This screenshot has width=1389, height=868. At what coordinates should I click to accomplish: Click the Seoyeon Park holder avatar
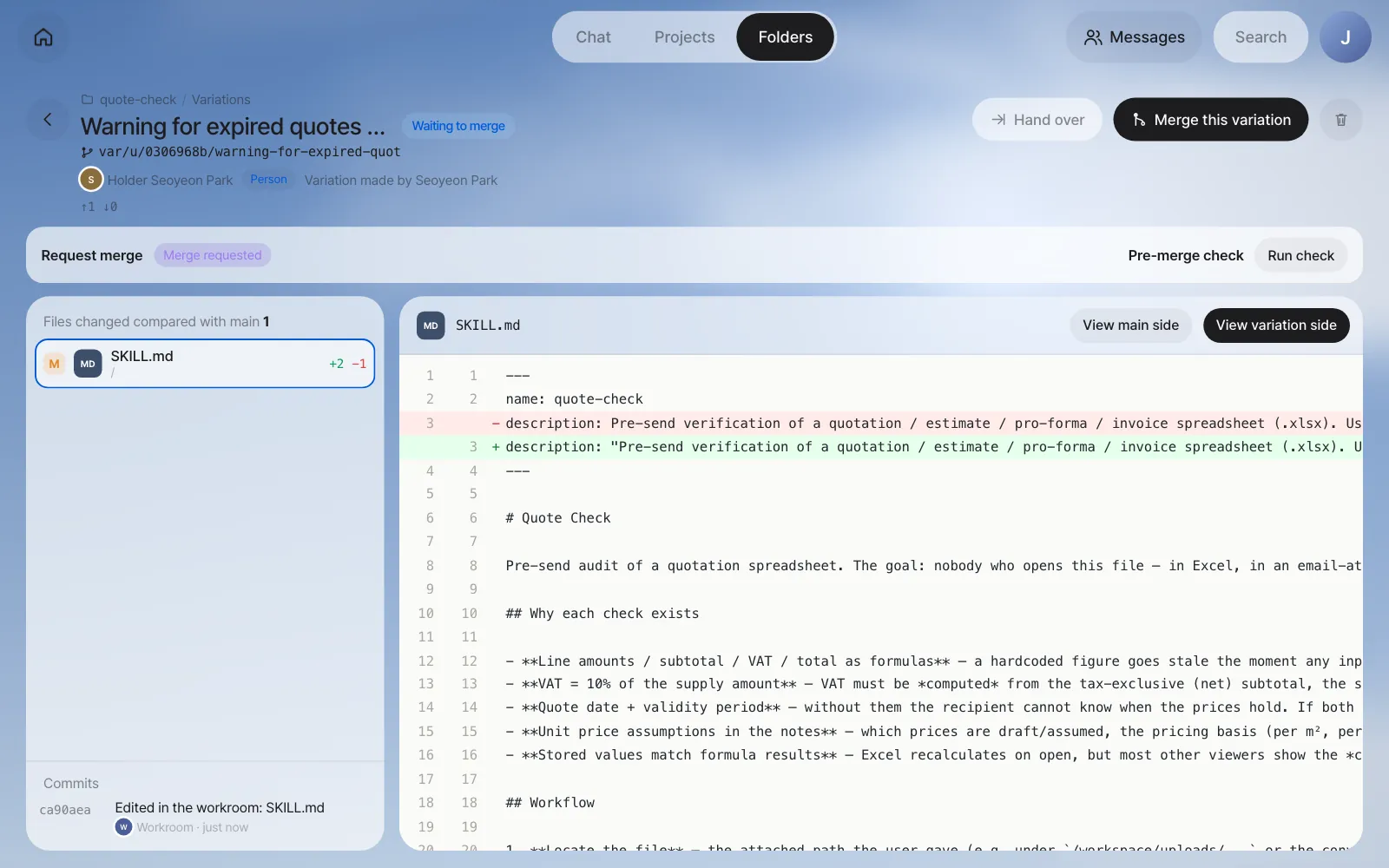click(91, 180)
